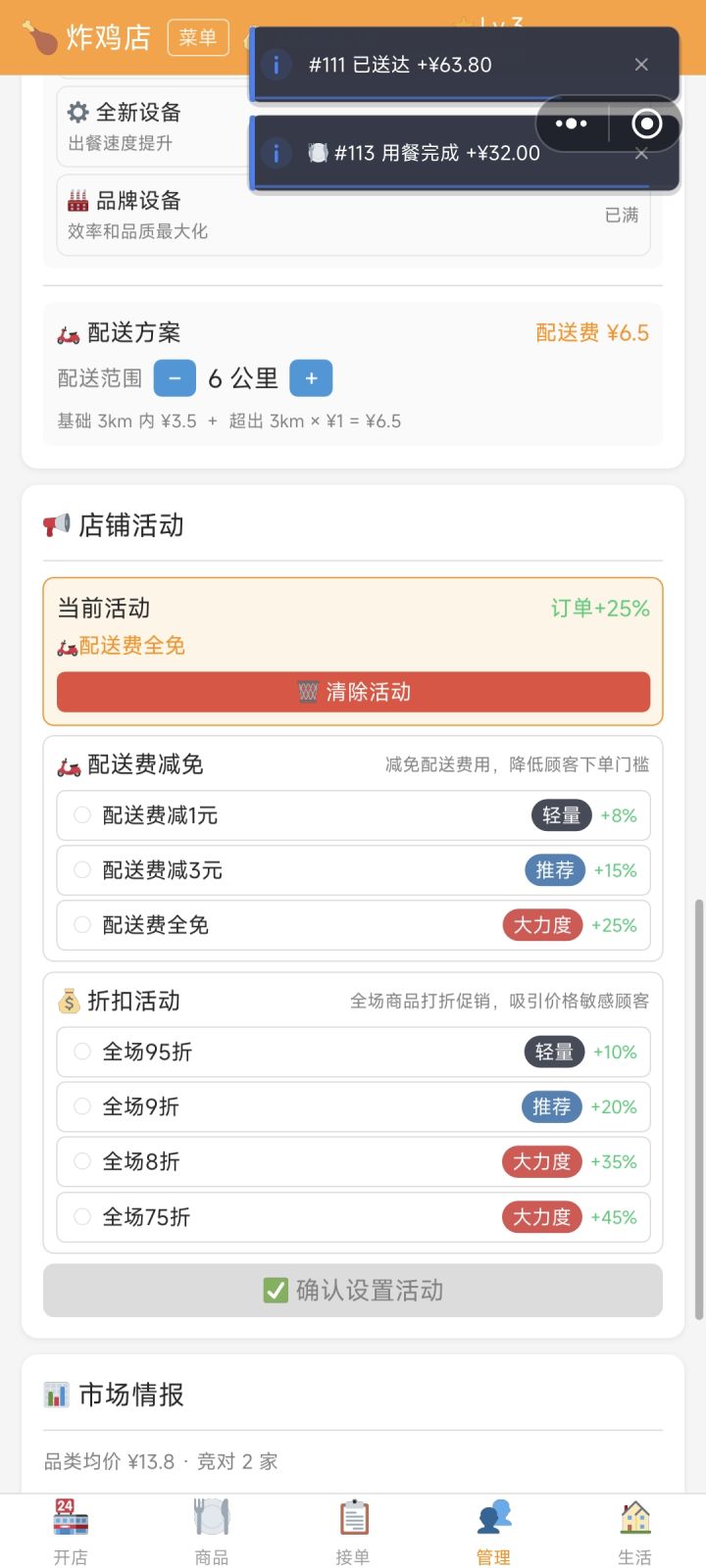Open the 开店 shop tab icon
The width and height of the screenshot is (706, 1568).
point(71,1517)
